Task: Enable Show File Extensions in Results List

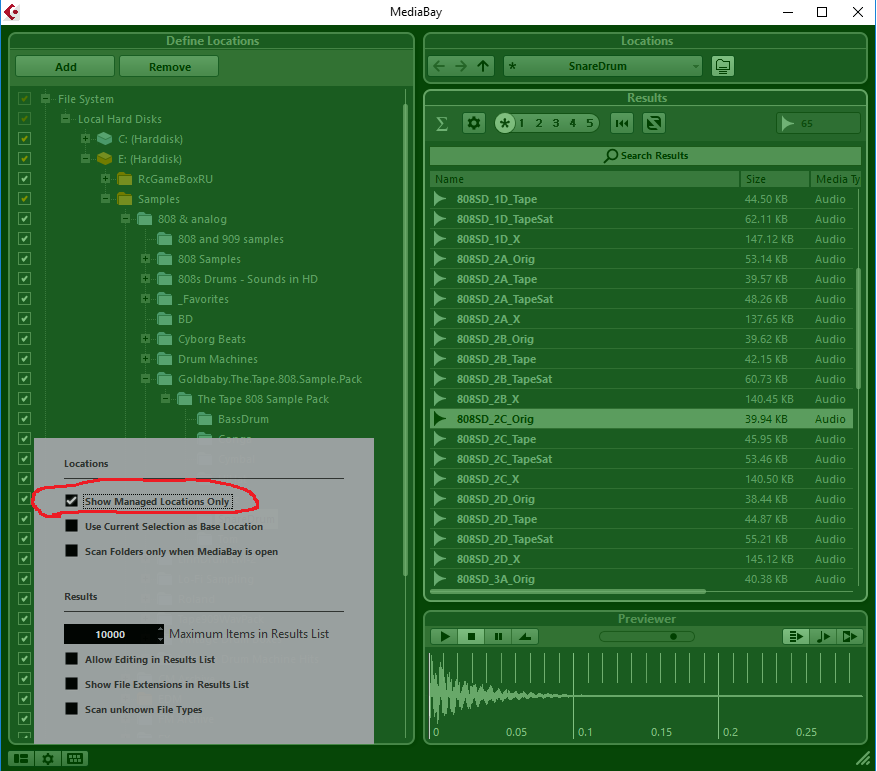Action: click(71, 684)
